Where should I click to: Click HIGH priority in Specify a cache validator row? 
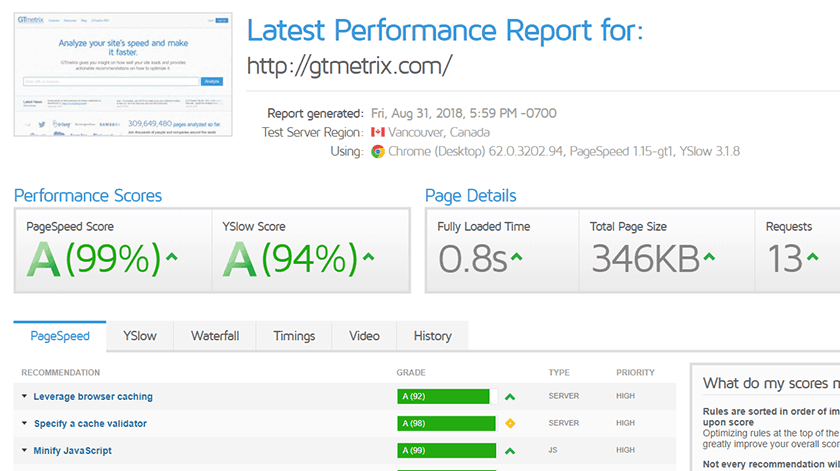(x=625, y=423)
